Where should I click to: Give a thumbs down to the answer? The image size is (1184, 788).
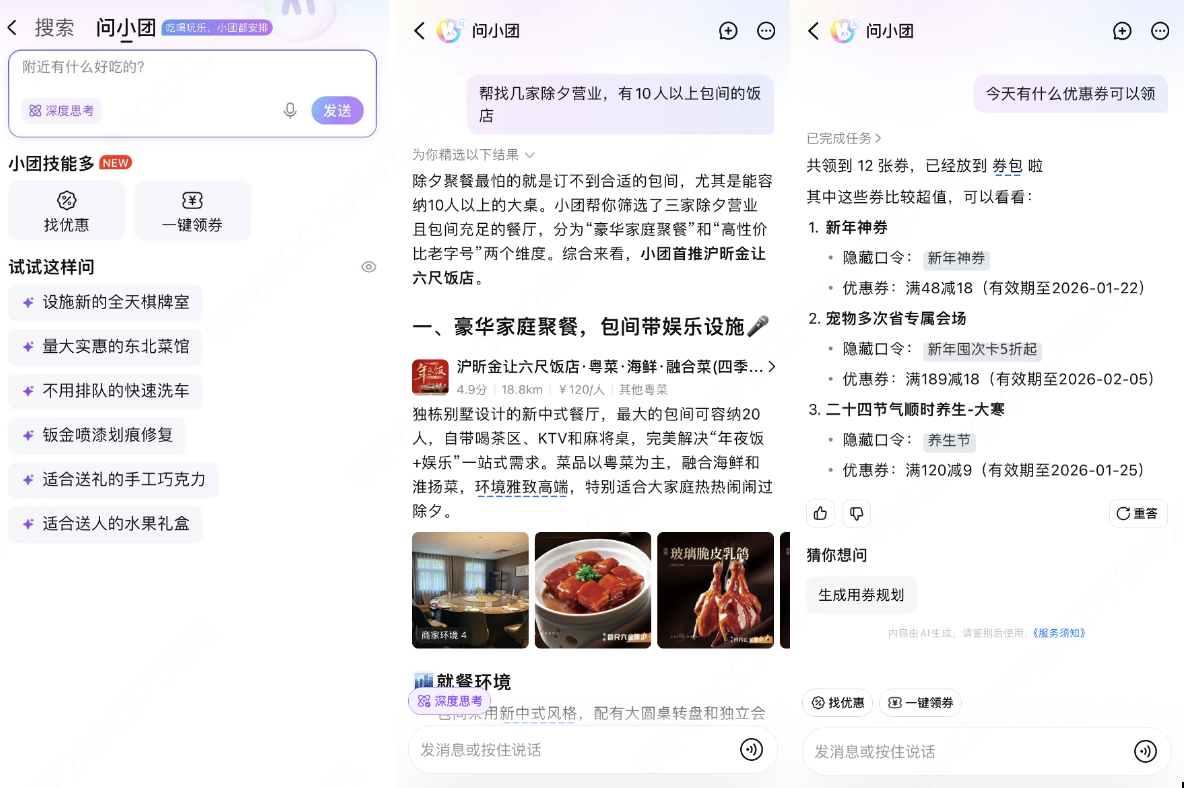pyautogui.click(x=856, y=513)
